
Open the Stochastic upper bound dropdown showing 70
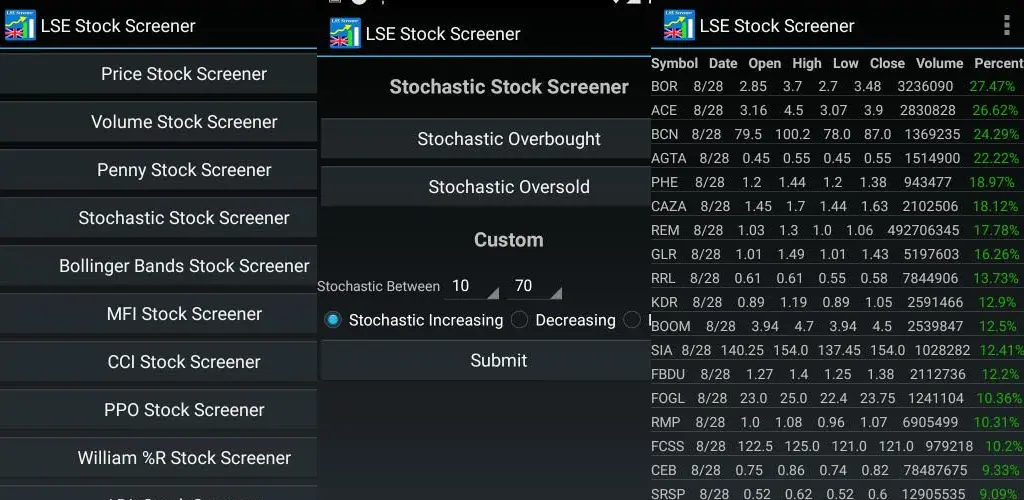point(534,286)
